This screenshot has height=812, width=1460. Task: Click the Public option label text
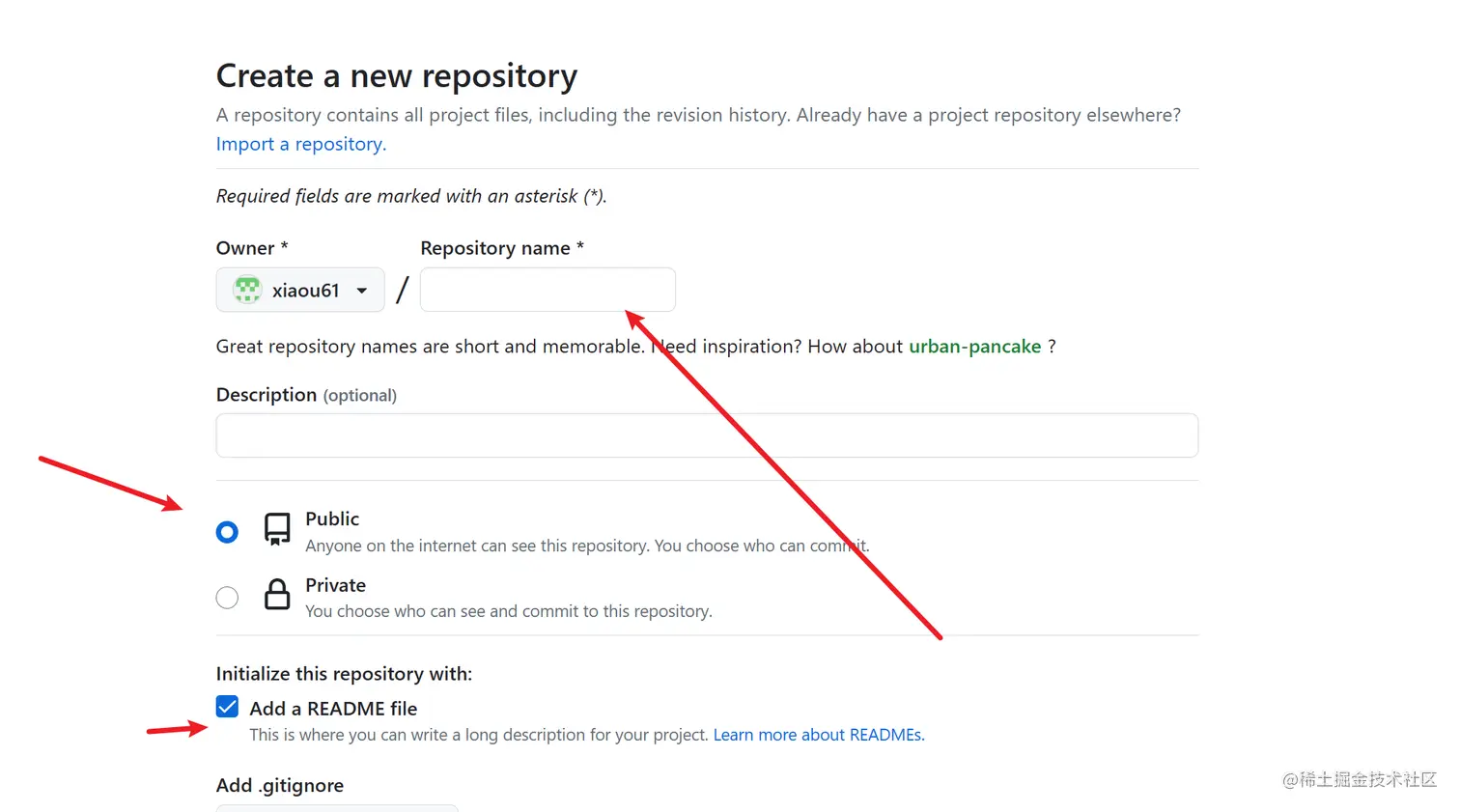(332, 518)
